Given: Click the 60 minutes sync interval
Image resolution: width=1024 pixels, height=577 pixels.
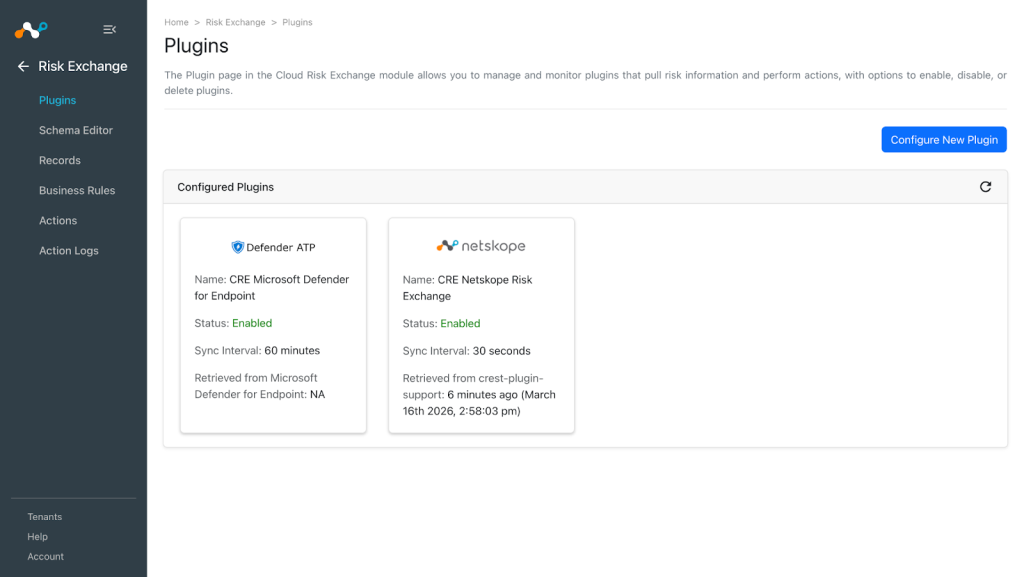Looking at the screenshot, I should click(x=292, y=351).
